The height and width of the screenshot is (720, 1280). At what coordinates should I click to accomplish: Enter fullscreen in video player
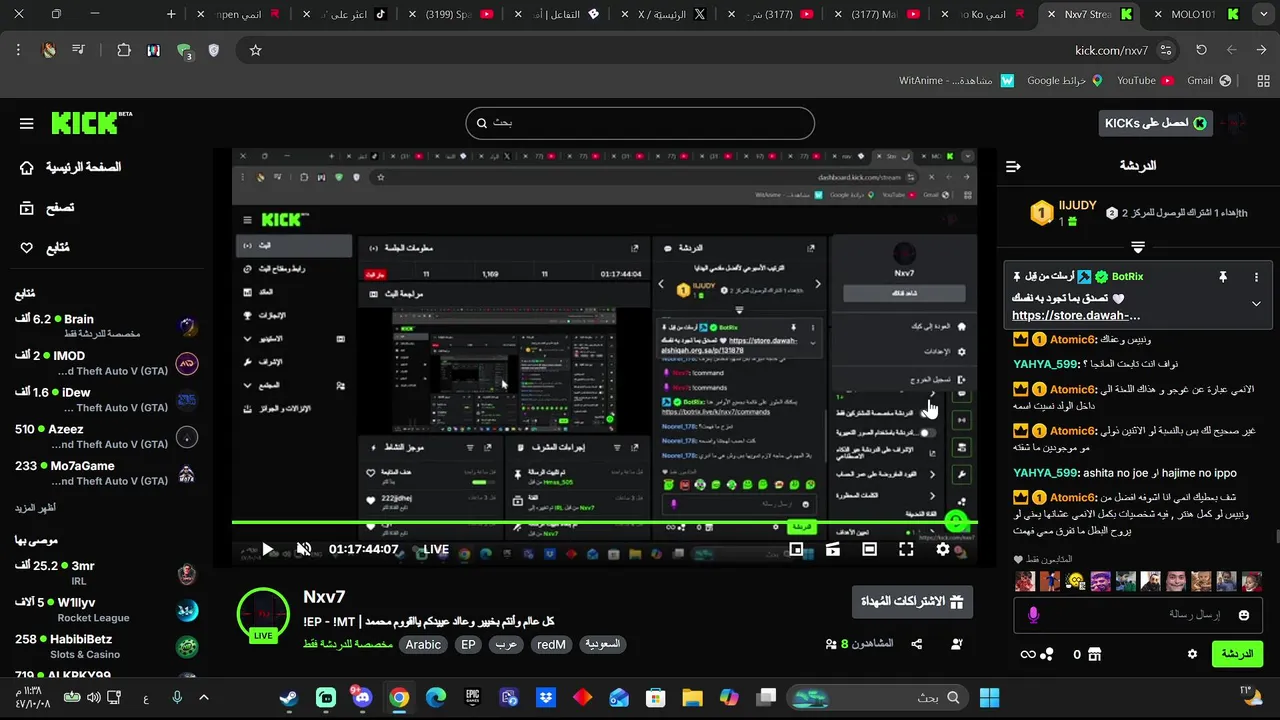pyautogui.click(x=906, y=549)
